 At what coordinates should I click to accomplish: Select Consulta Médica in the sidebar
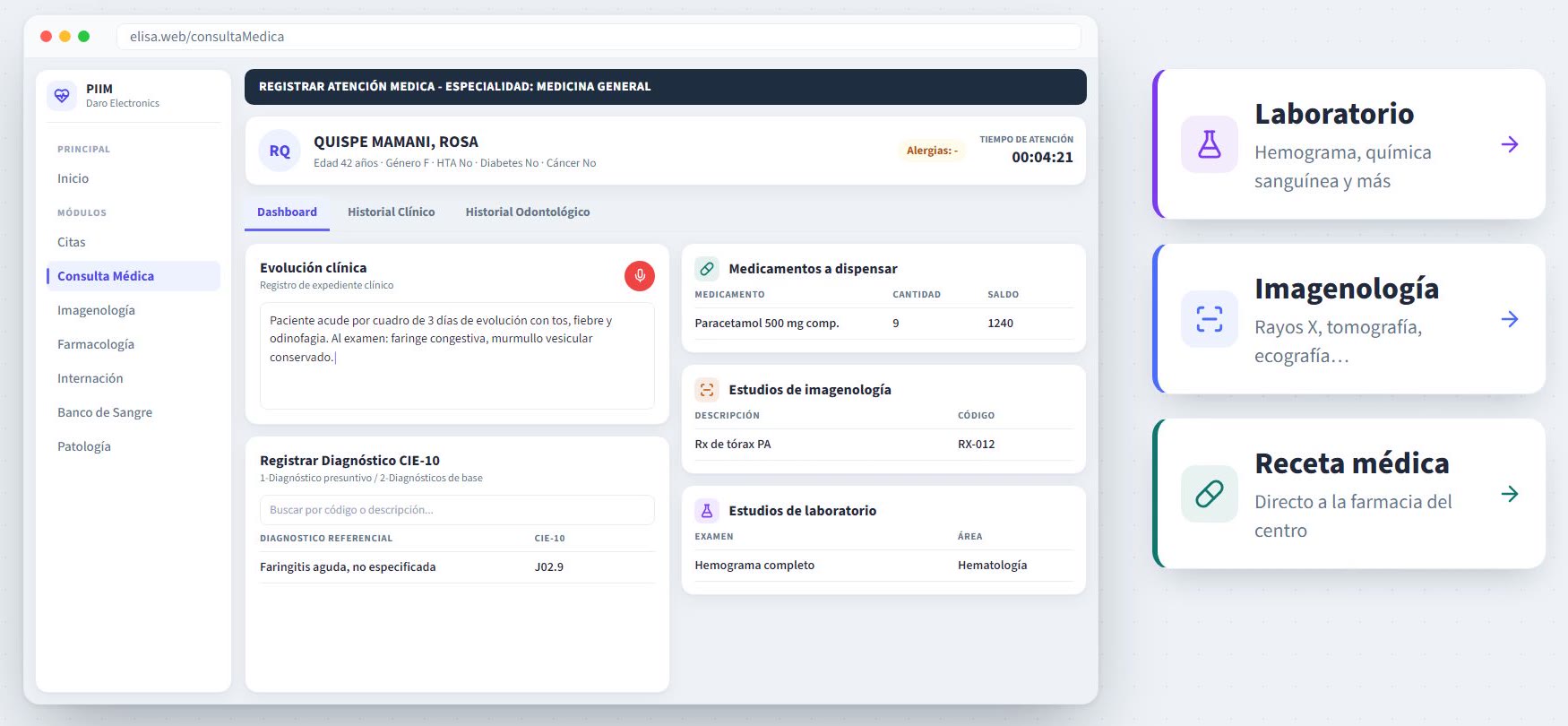point(133,276)
